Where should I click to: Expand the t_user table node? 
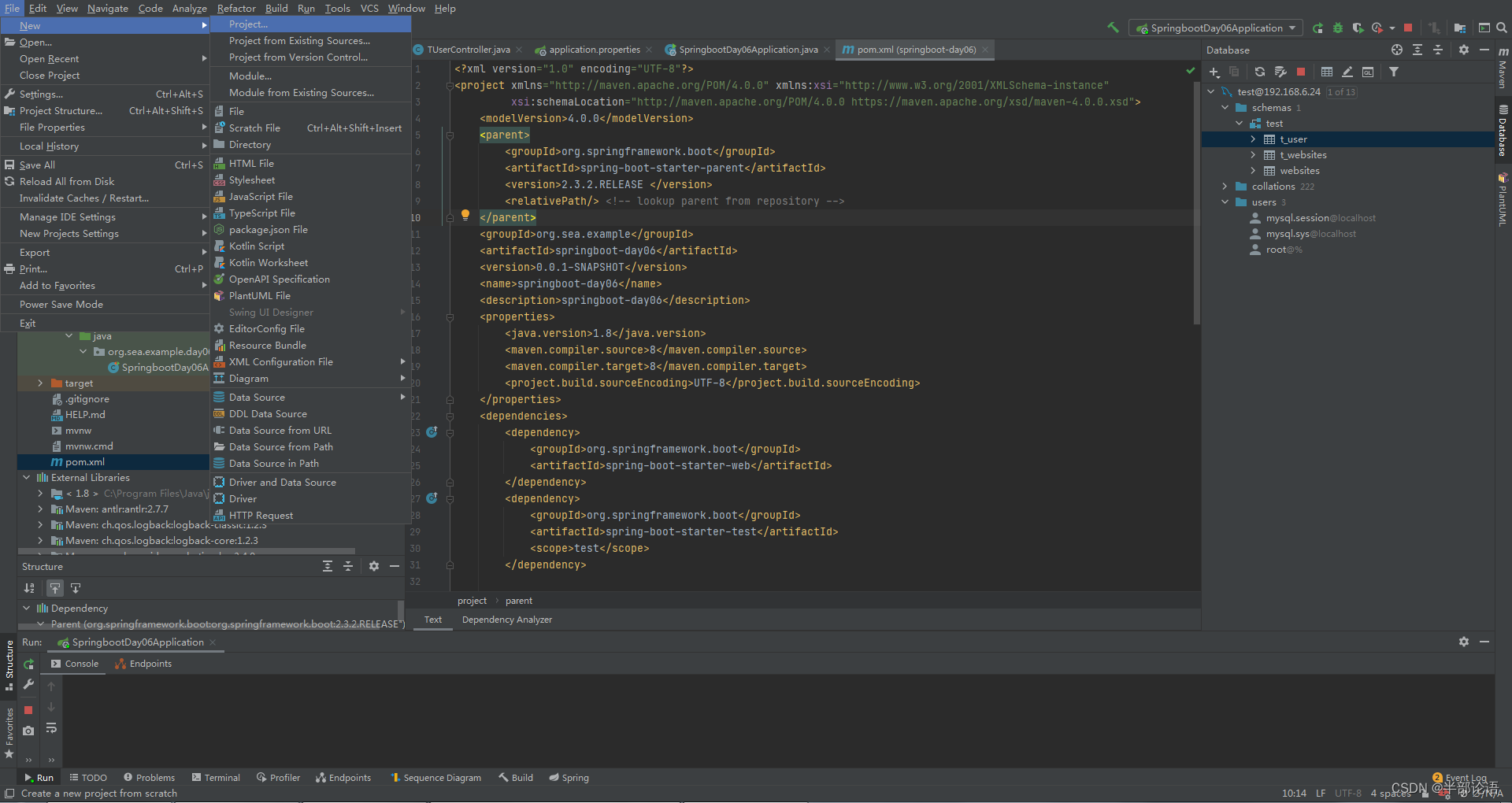pyautogui.click(x=1253, y=139)
